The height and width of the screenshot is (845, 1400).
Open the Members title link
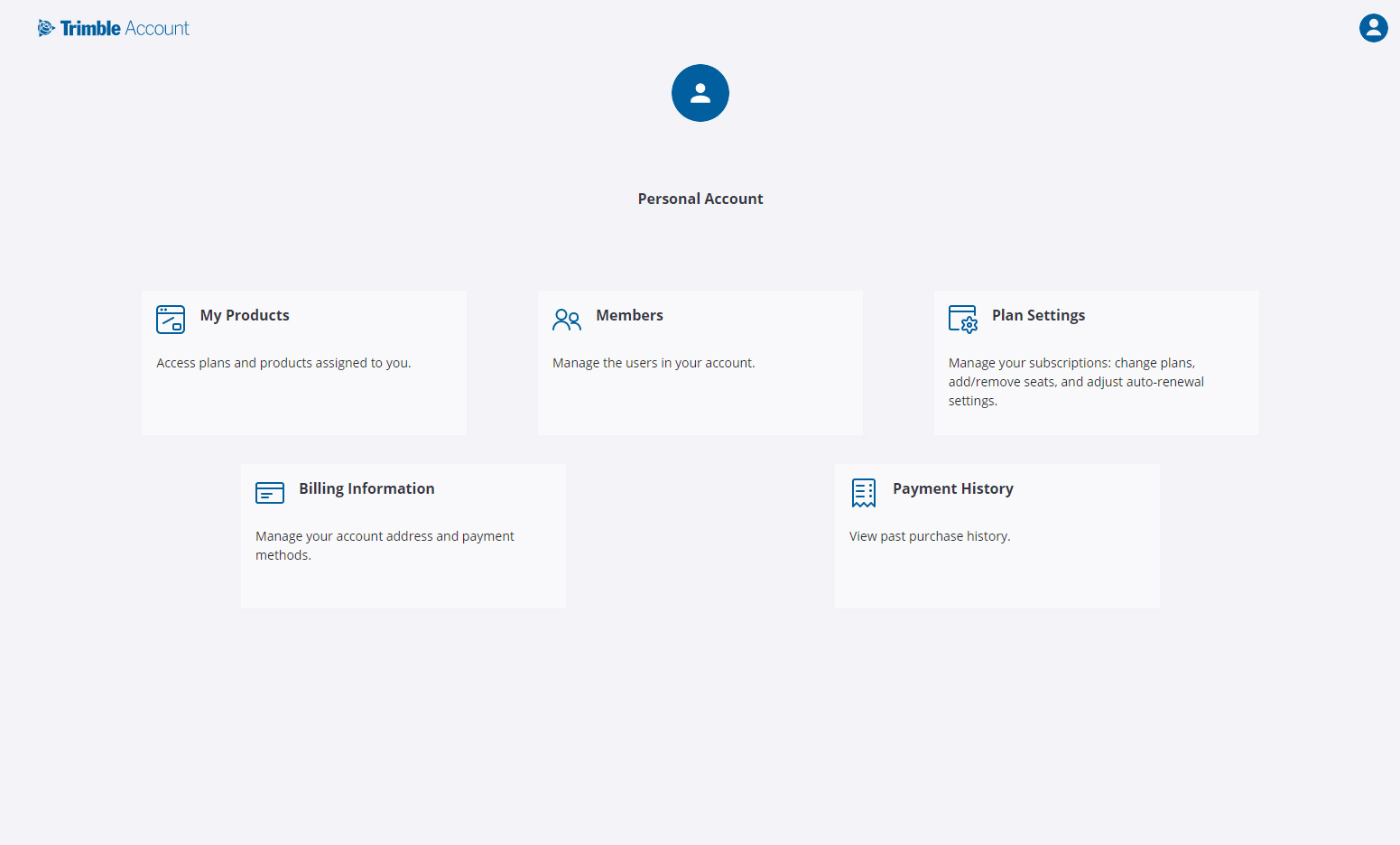pyautogui.click(x=629, y=315)
